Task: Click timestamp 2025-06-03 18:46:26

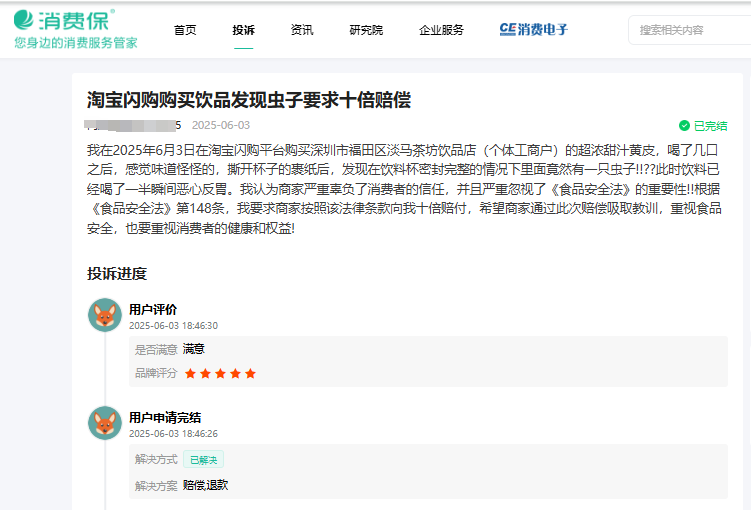Action: (x=173, y=433)
